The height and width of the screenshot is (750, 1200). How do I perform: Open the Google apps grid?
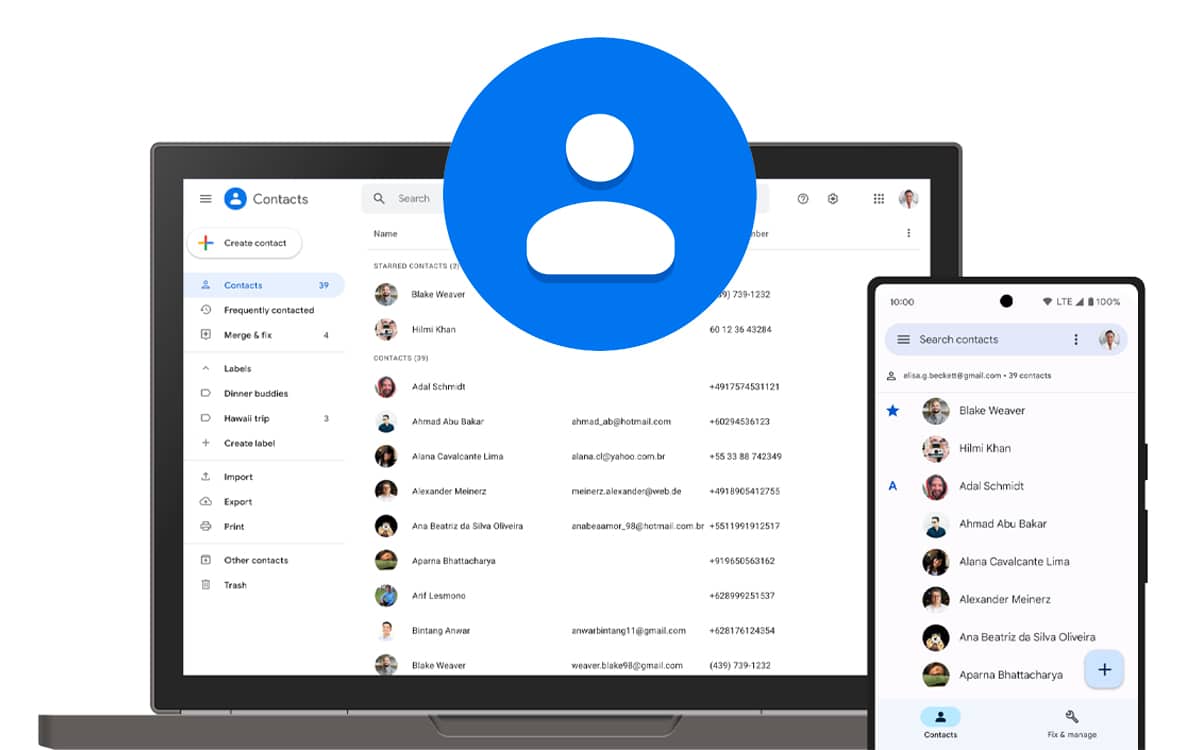coord(879,199)
